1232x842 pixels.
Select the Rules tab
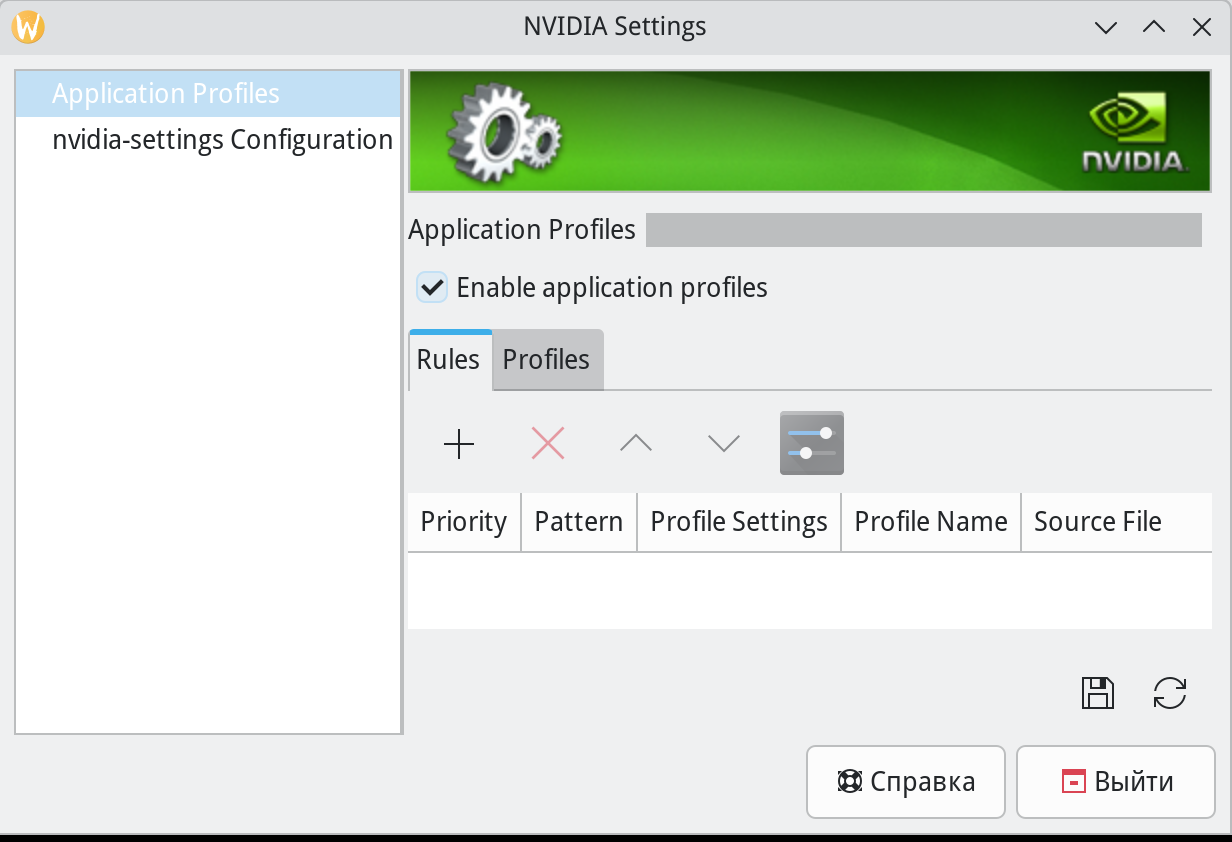pos(449,360)
